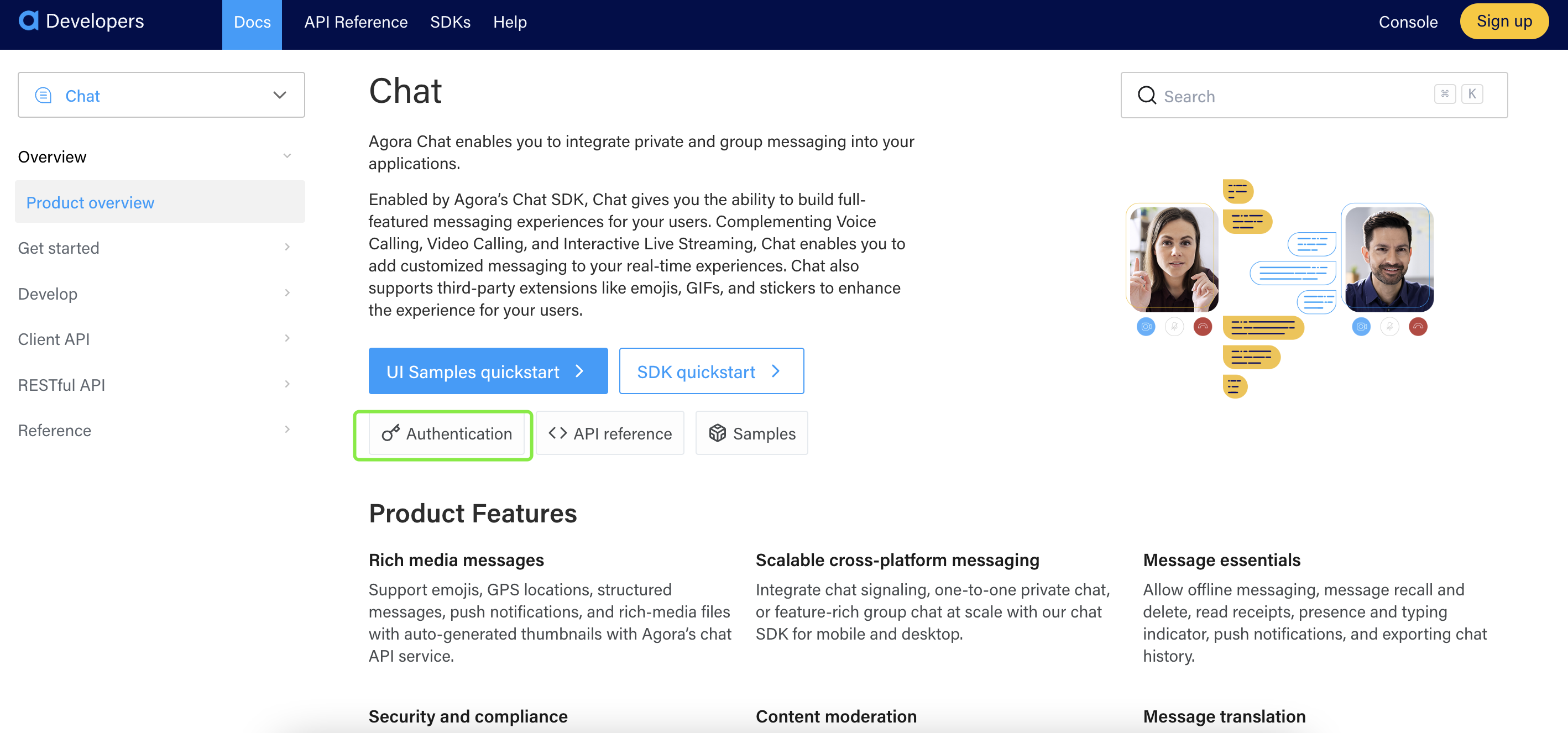Expand the Get started section
Screen dimensions: 1568x733
click(x=287, y=247)
